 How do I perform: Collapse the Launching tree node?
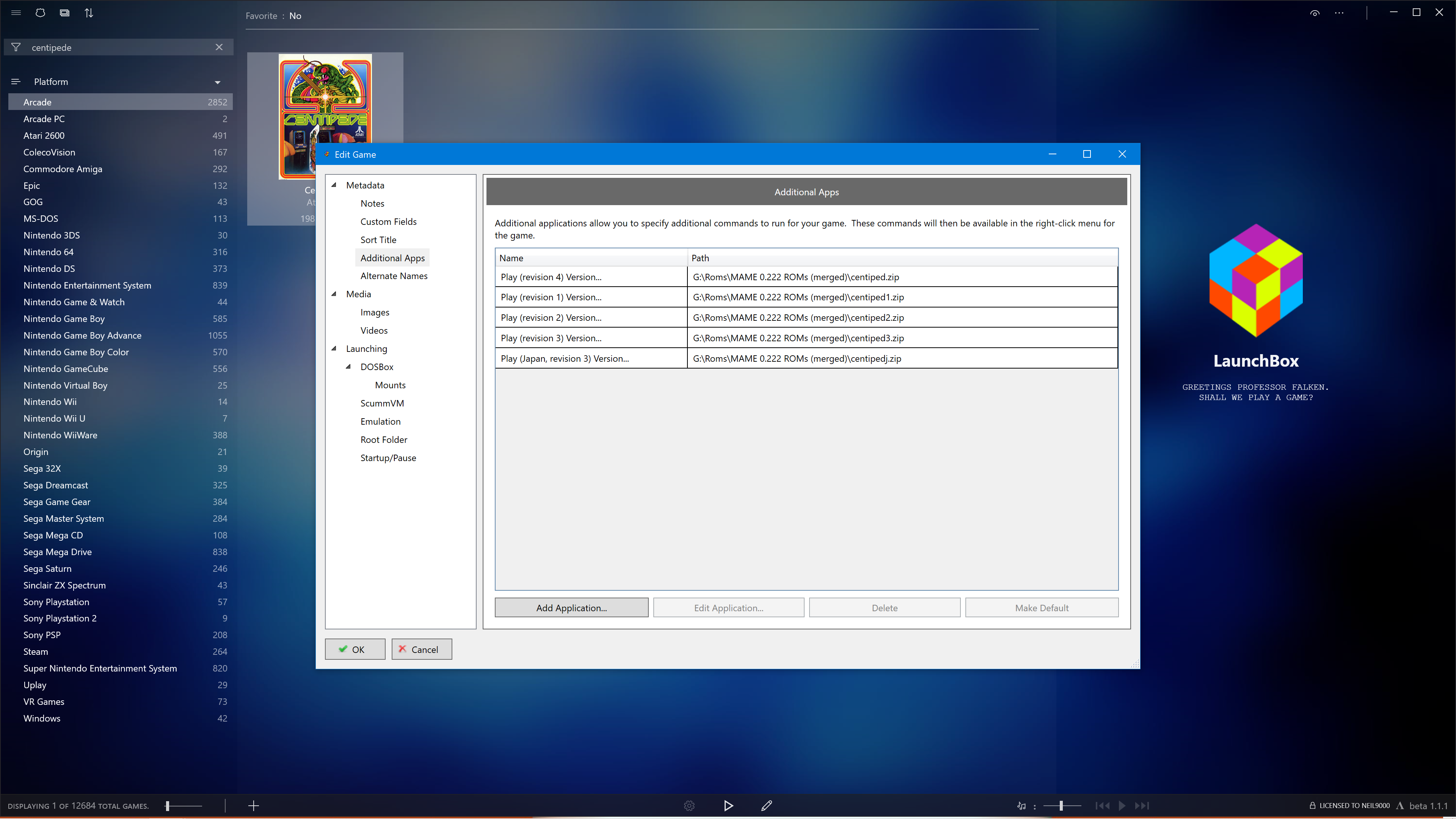334,349
